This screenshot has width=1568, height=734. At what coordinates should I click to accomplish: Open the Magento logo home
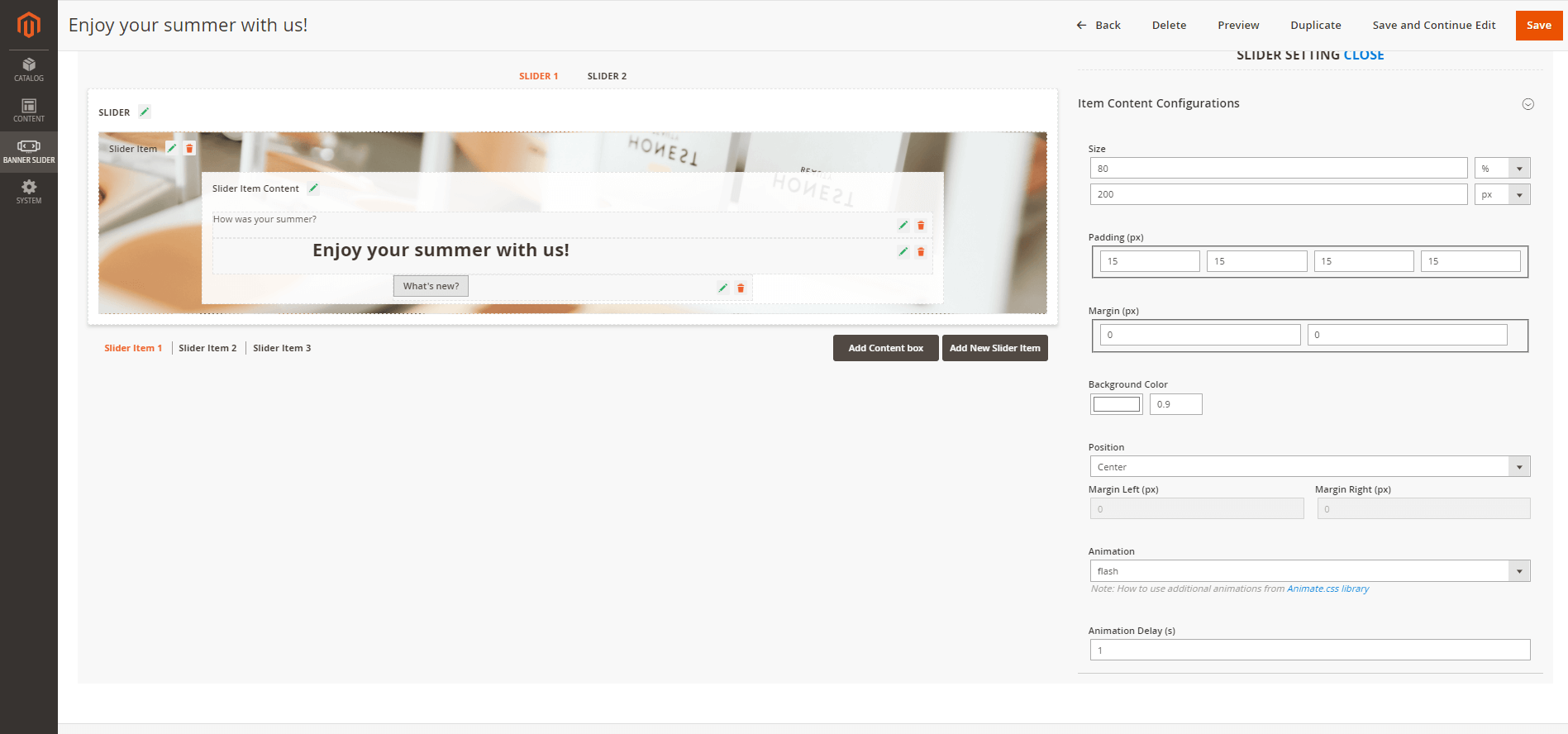29,25
